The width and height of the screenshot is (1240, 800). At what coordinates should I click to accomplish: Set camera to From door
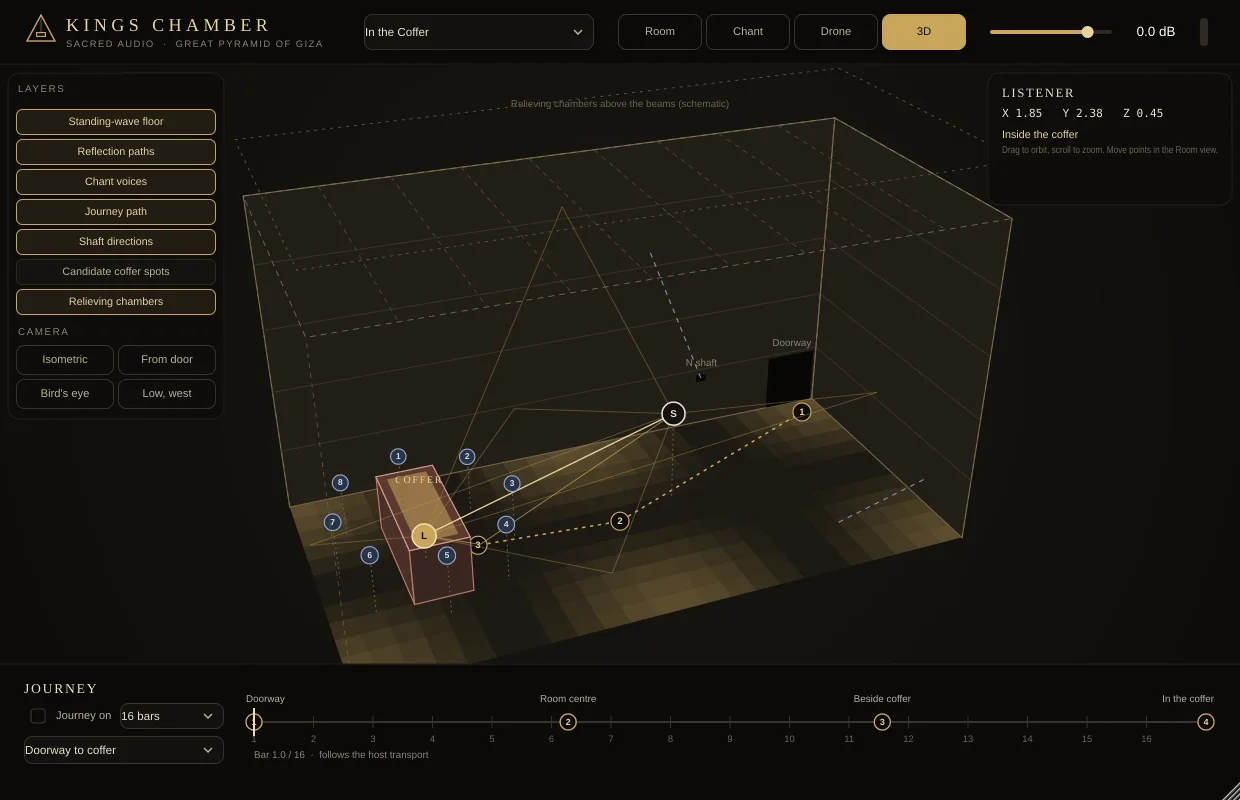click(x=167, y=360)
